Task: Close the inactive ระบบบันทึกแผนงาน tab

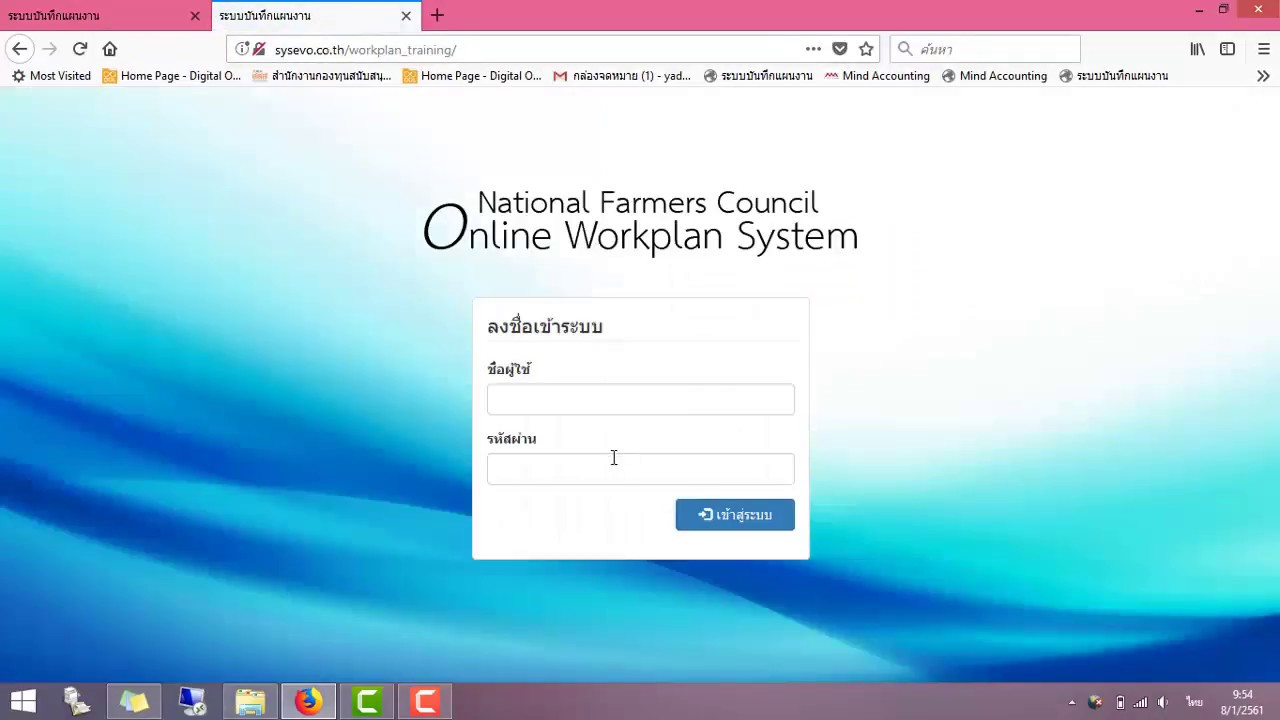Action: coord(195,16)
